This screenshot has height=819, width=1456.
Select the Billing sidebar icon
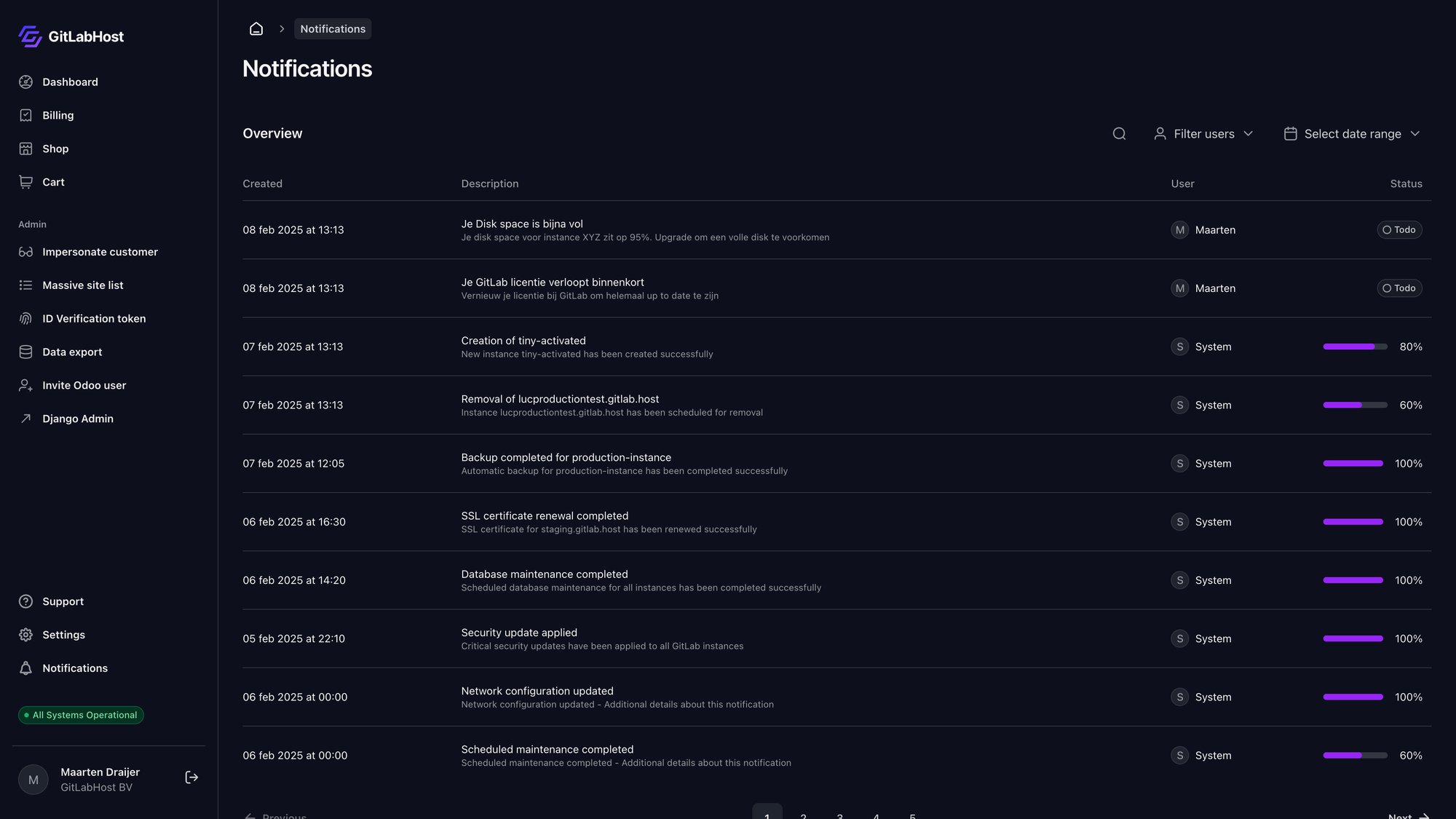tap(26, 115)
